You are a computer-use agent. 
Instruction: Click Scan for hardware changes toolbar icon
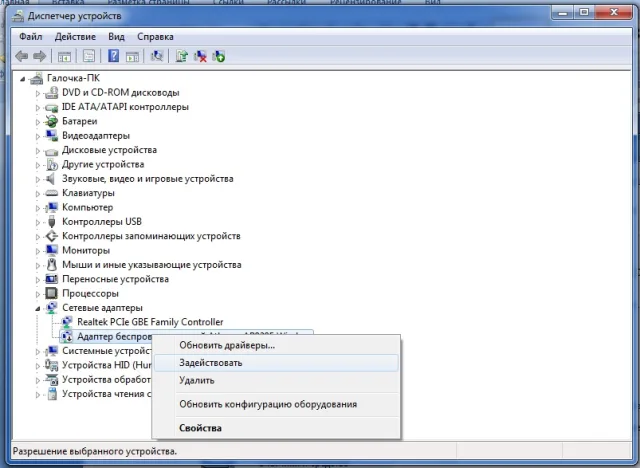(157, 56)
